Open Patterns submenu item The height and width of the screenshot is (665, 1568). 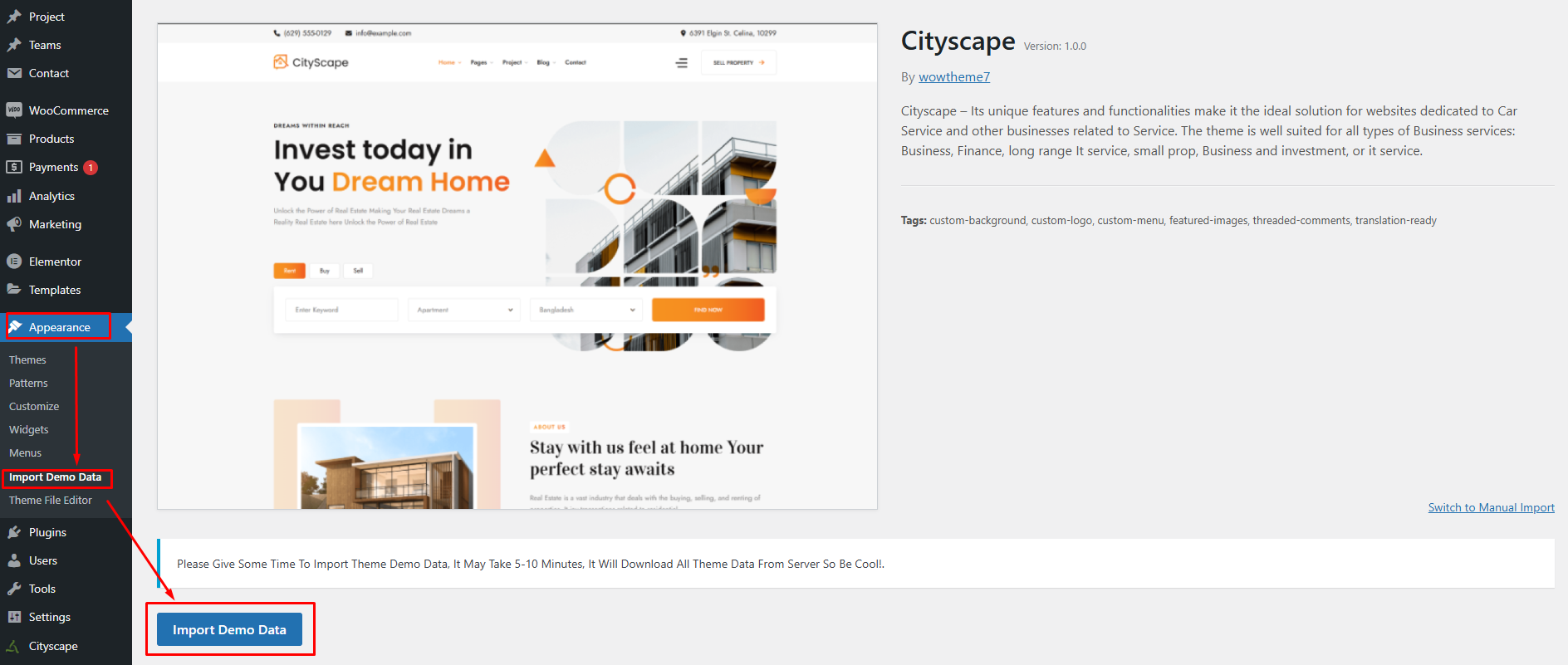pyautogui.click(x=28, y=383)
